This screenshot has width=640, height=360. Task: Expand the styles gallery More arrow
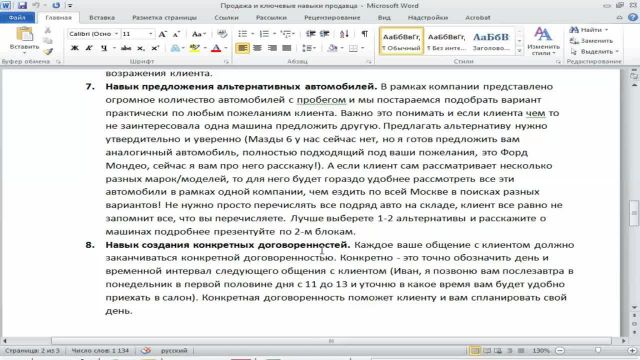[519, 51]
